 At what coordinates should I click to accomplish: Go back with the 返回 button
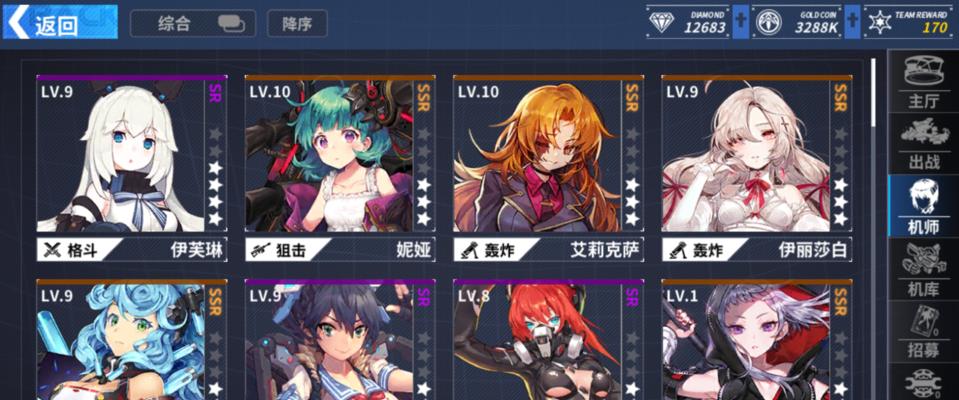pyautogui.click(x=60, y=22)
